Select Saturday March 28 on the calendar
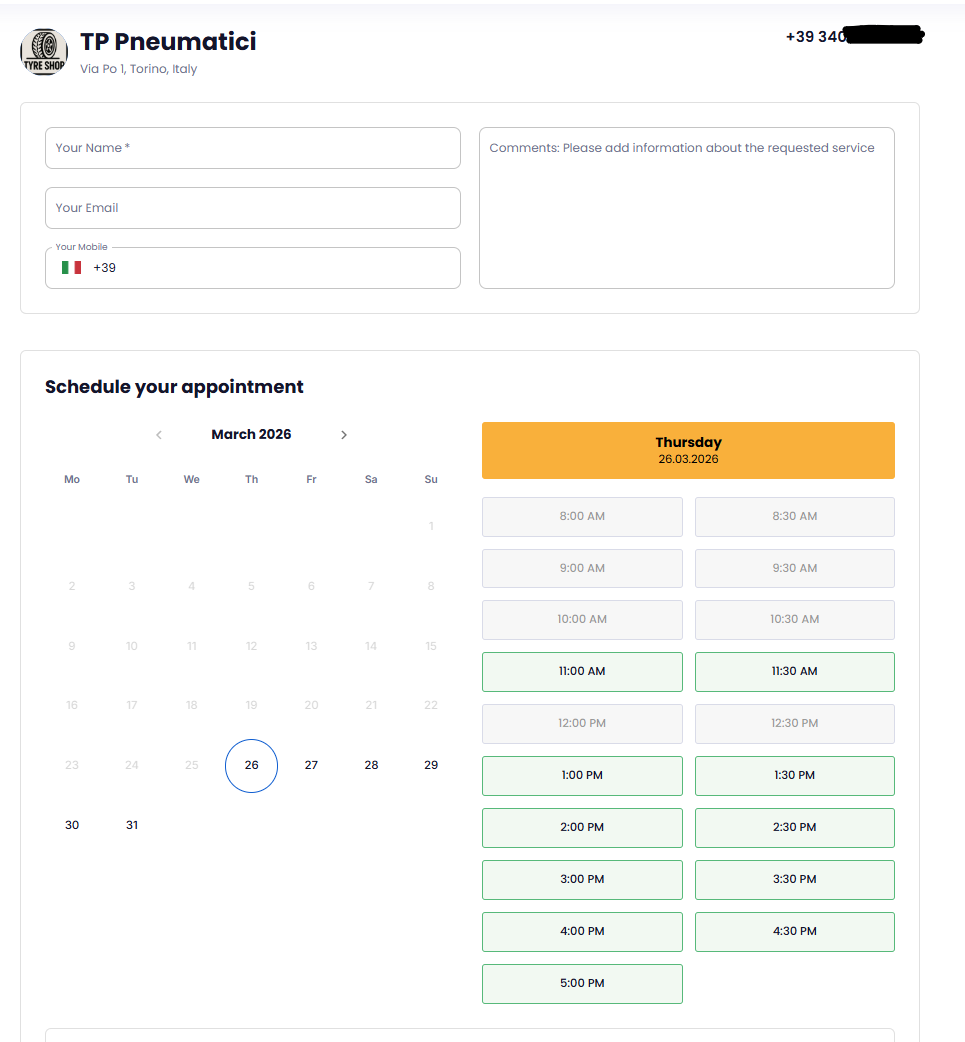Image resolution: width=965 pixels, height=1042 pixels. point(371,765)
